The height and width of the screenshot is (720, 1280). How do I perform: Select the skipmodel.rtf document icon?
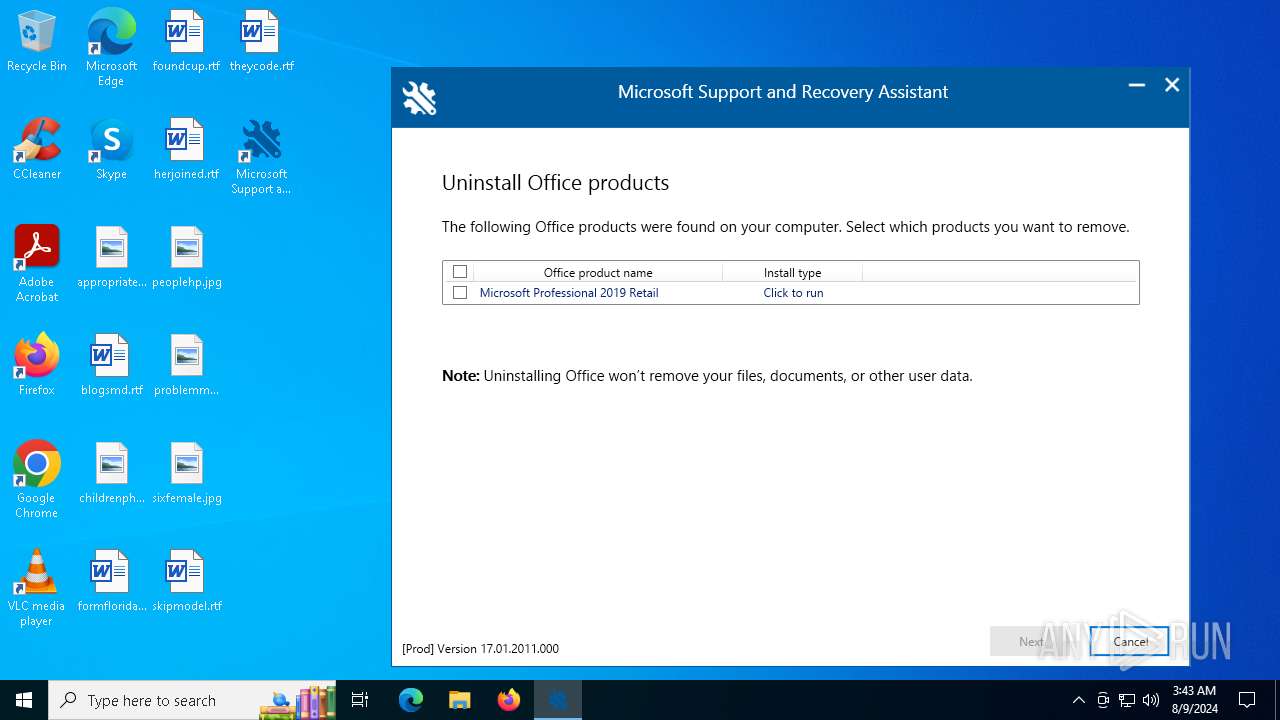tap(186, 581)
